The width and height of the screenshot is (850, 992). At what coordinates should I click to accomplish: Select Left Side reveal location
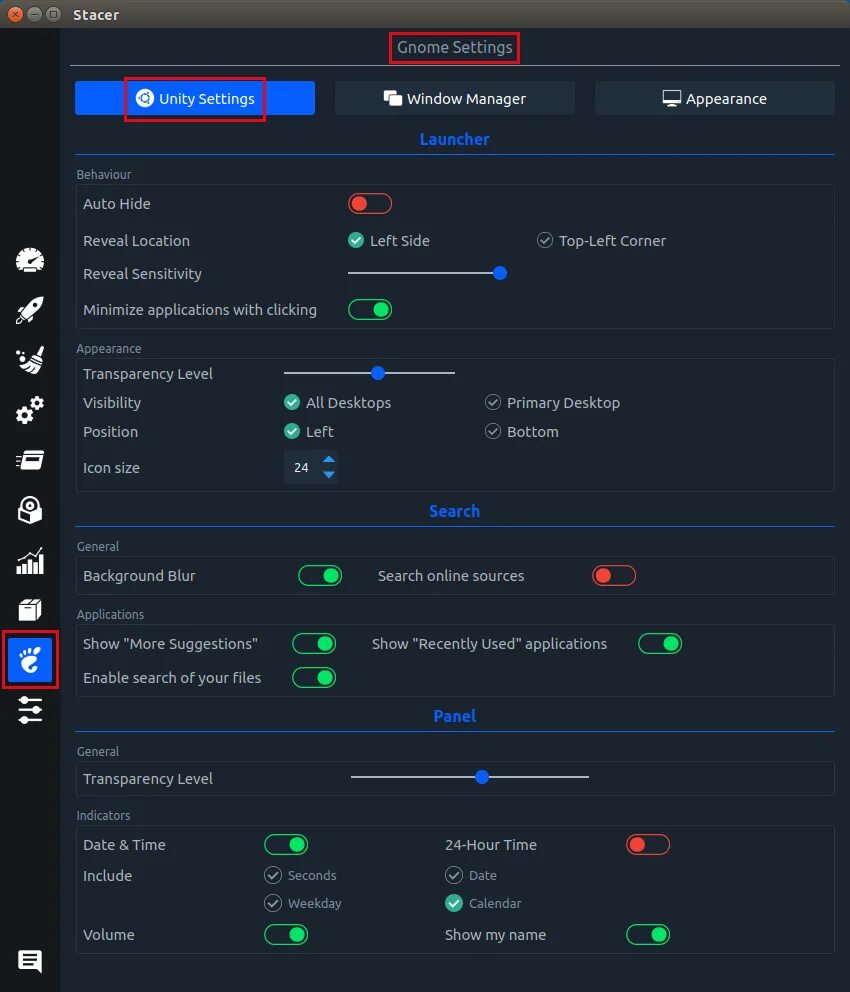389,240
